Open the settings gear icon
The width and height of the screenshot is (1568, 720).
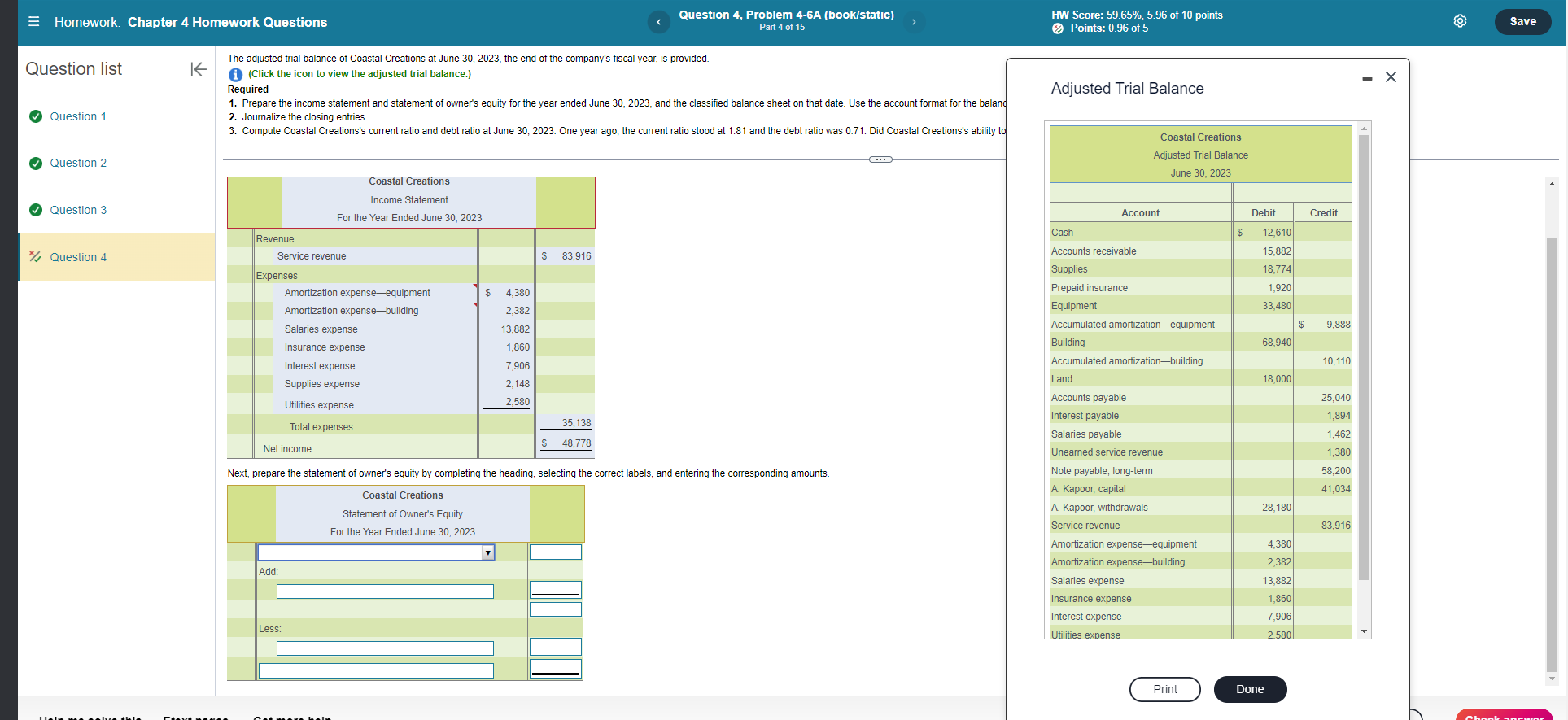(1460, 21)
